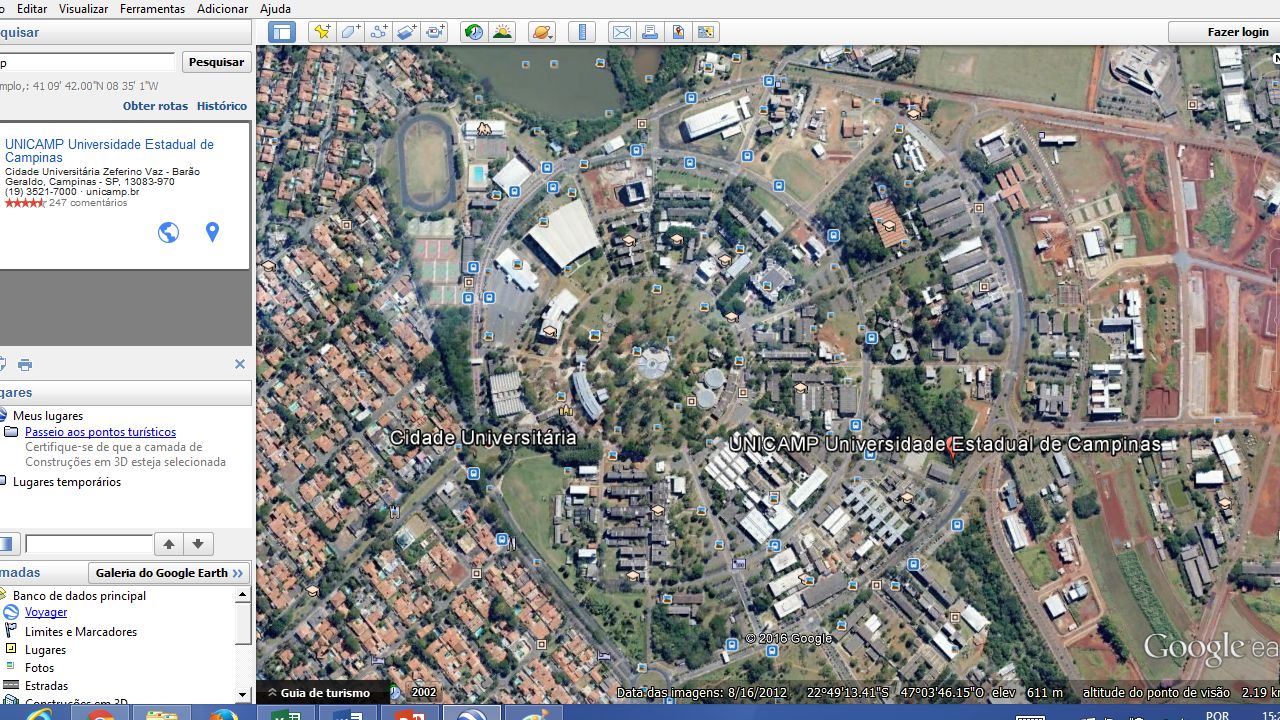Screen dimensions: 1280x720
Task: Click the 2002 historical imagery year
Action: (423, 692)
